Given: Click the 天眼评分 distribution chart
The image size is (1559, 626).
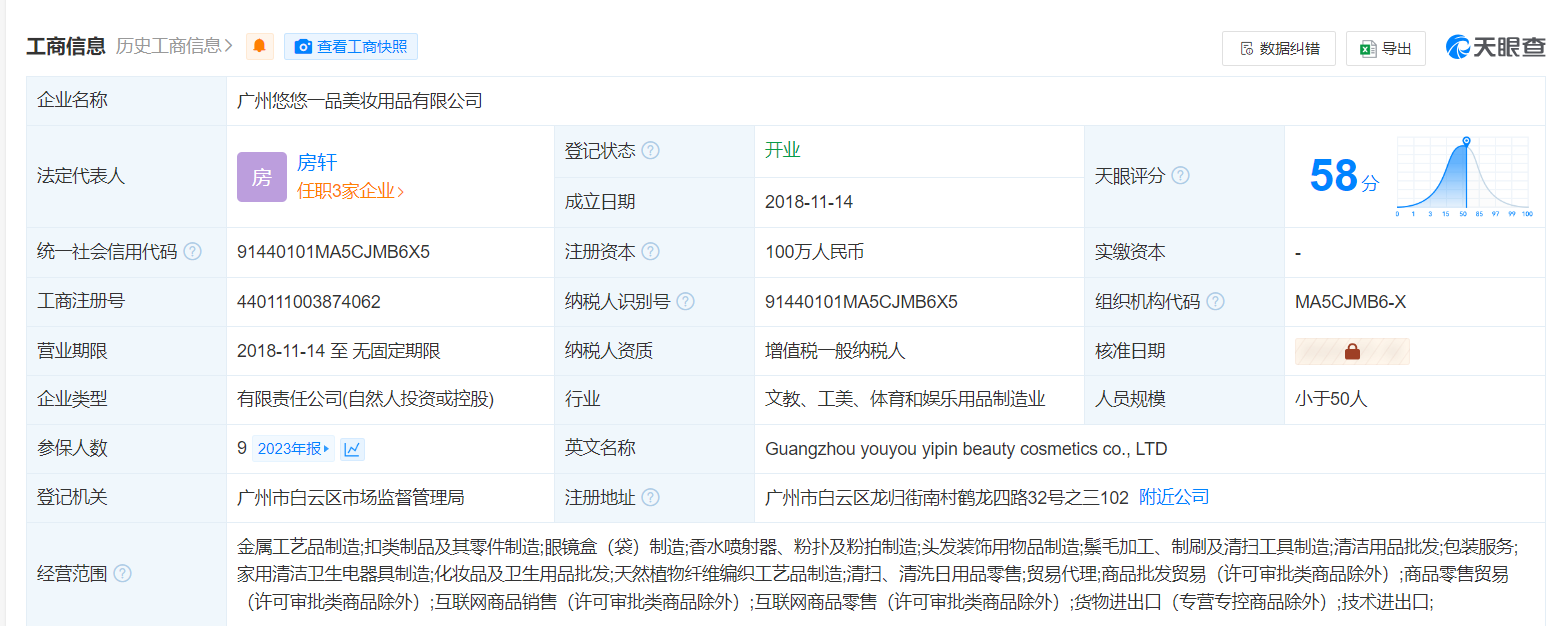Looking at the screenshot, I should pos(1462,177).
